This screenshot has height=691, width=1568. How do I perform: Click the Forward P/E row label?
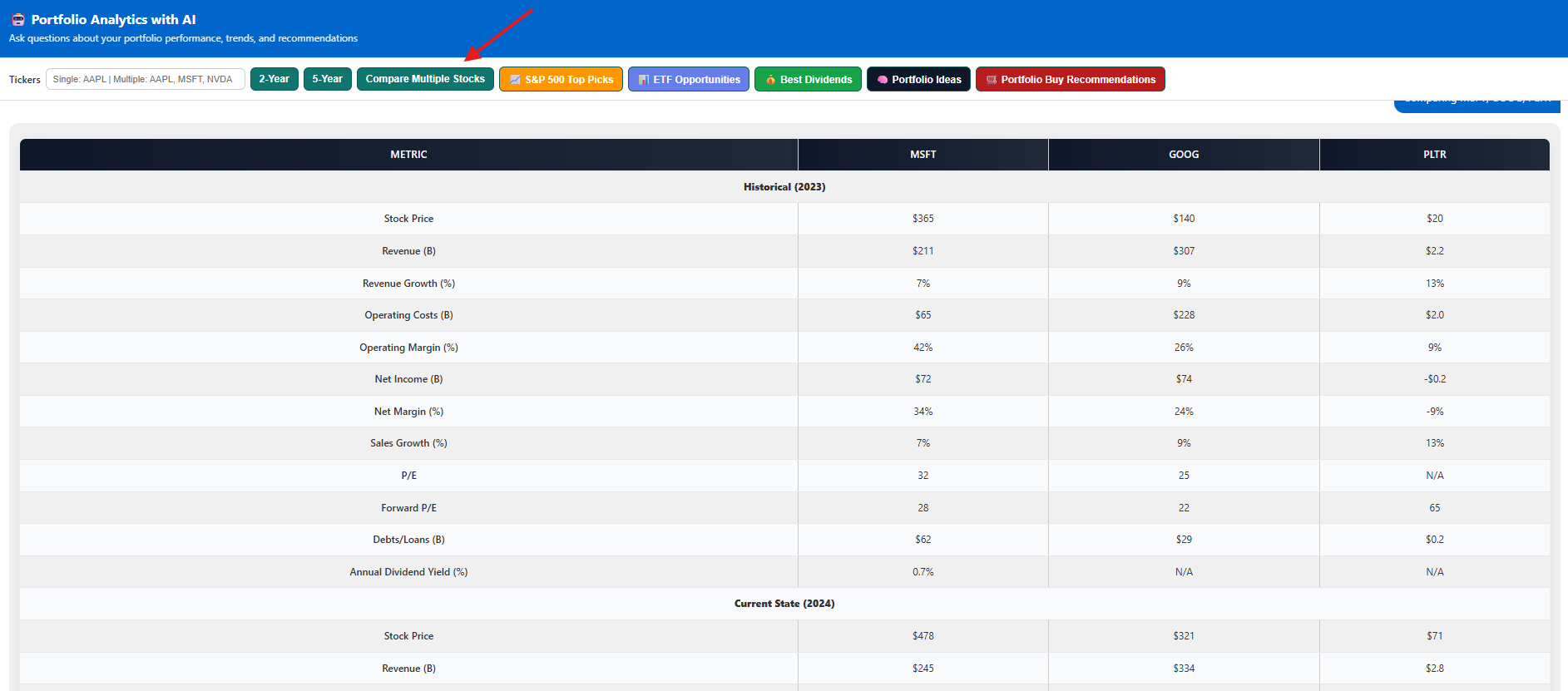[408, 508]
